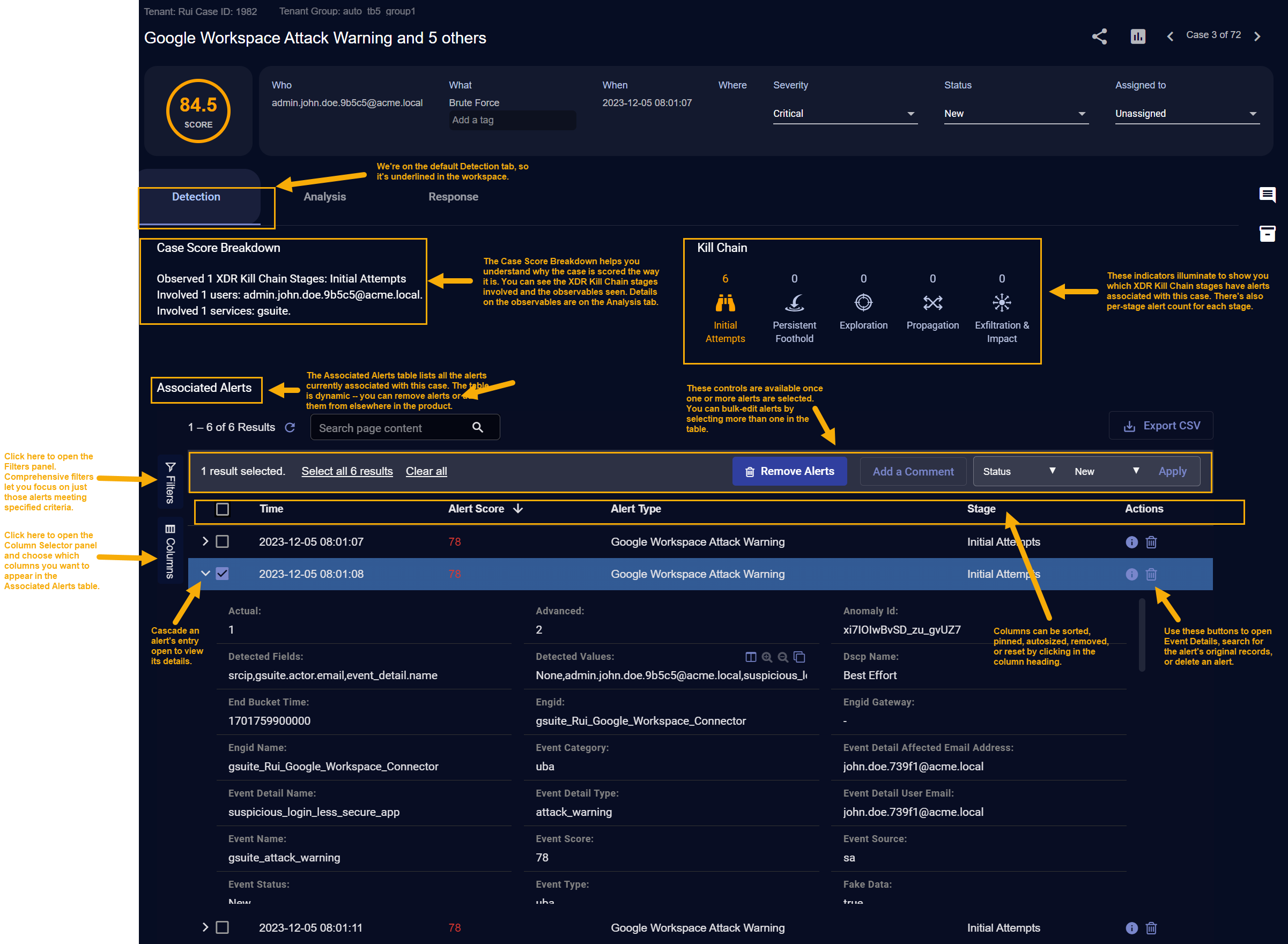Open Event Details for 08:01:07 alert

1131,542
